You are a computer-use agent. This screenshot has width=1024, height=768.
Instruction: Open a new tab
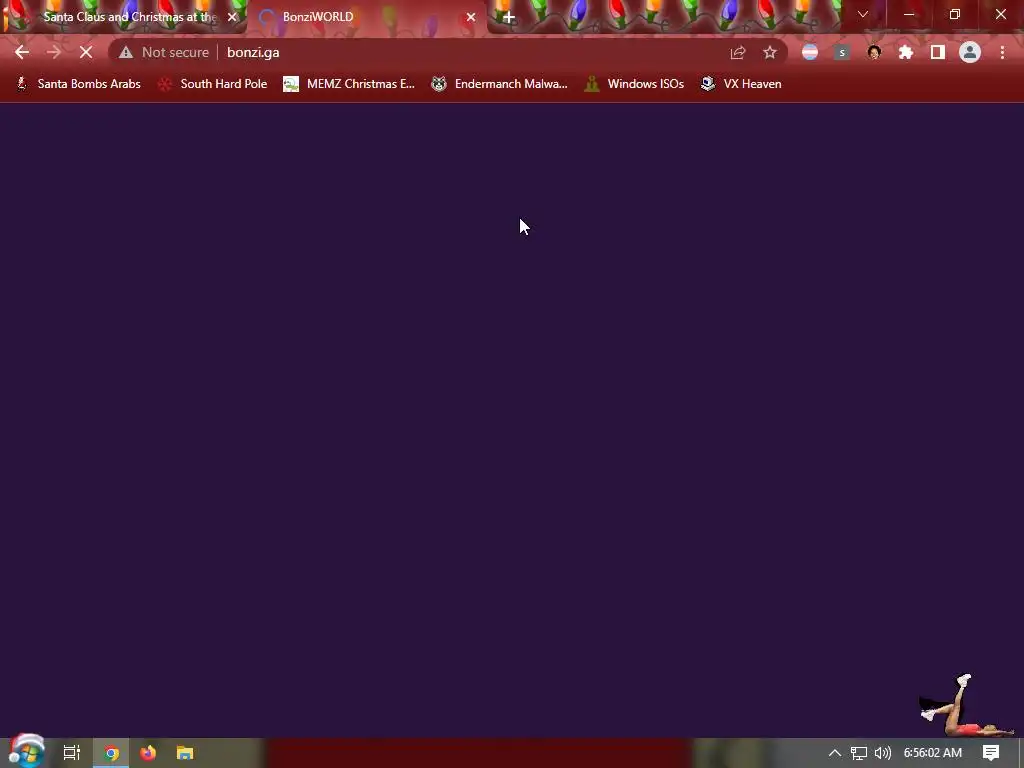click(x=509, y=17)
